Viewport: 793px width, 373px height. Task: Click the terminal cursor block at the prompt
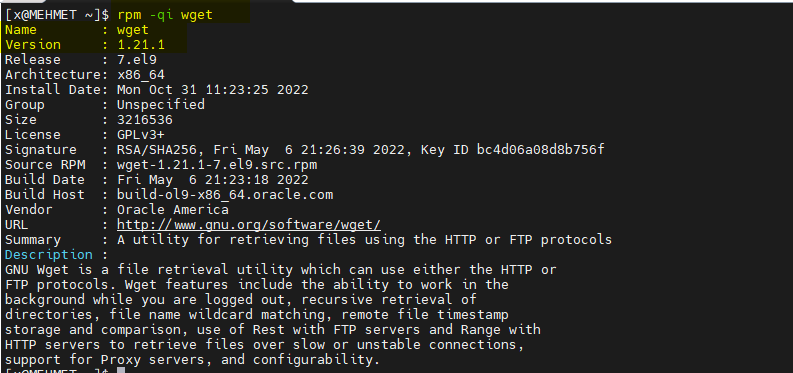pos(121,371)
